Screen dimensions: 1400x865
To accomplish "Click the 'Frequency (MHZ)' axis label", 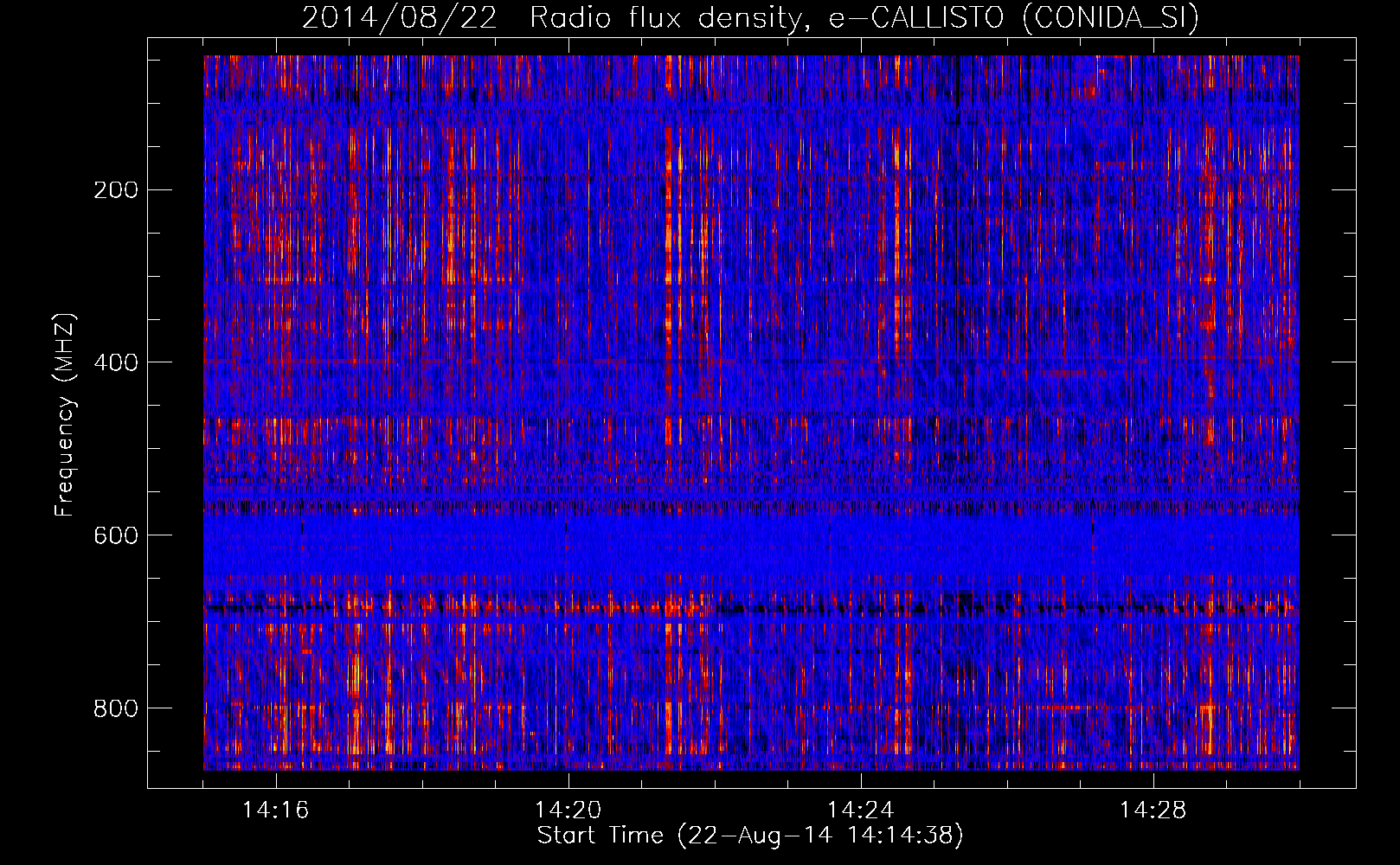I will click(x=65, y=415).
